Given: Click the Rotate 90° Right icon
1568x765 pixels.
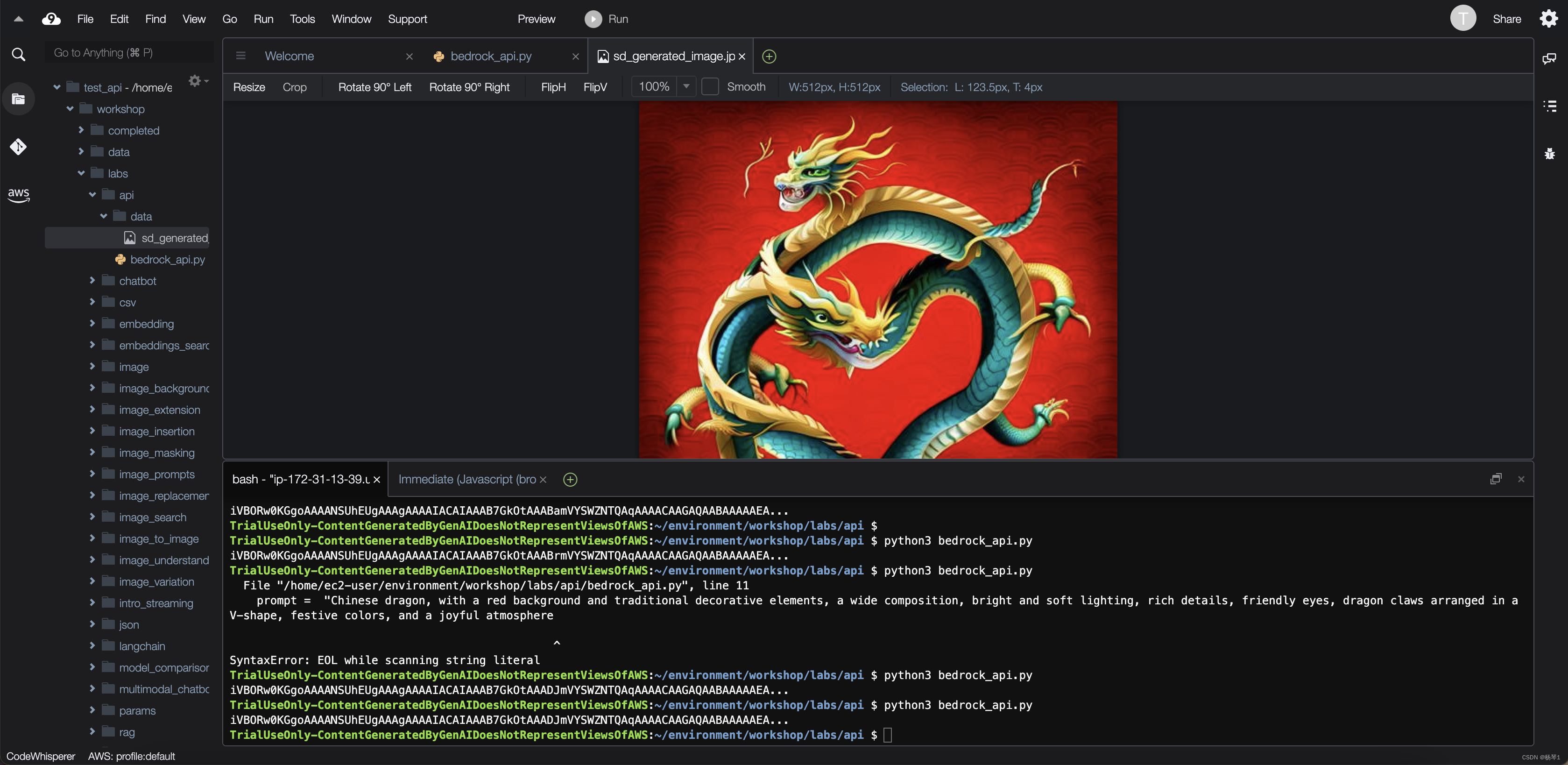Looking at the screenshot, I should [x=469, y=88].
